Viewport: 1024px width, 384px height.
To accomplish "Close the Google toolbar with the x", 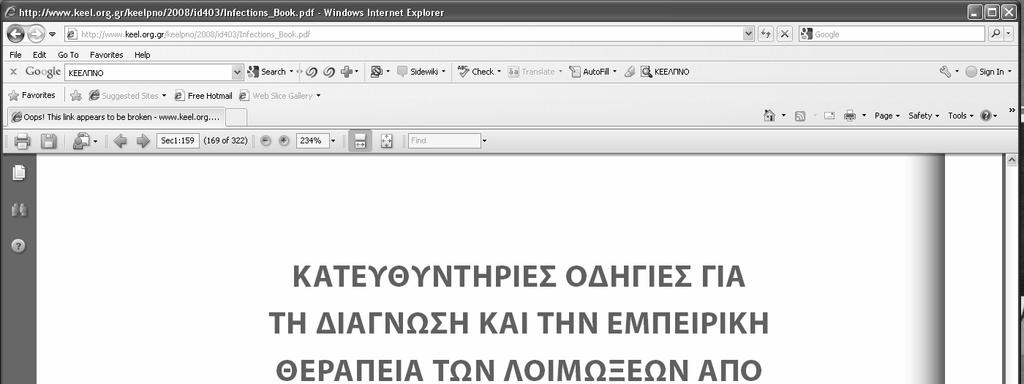I will pos(13,72).
